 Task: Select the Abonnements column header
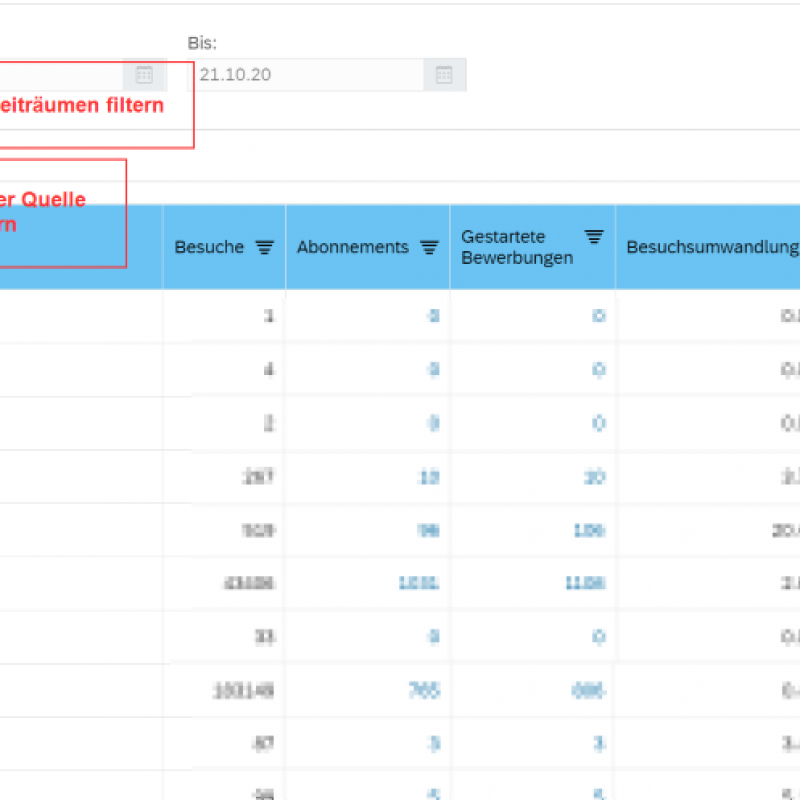coord(353,248)
